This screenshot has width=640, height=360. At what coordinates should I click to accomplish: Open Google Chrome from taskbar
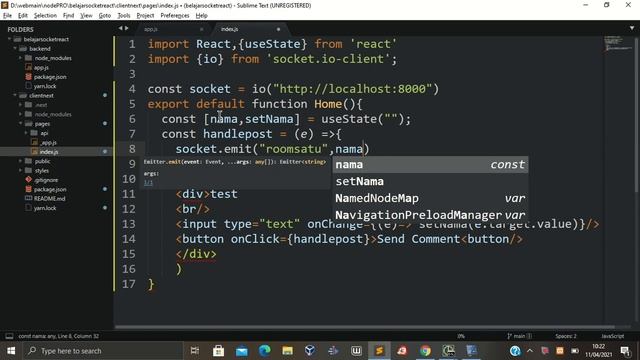425,351
